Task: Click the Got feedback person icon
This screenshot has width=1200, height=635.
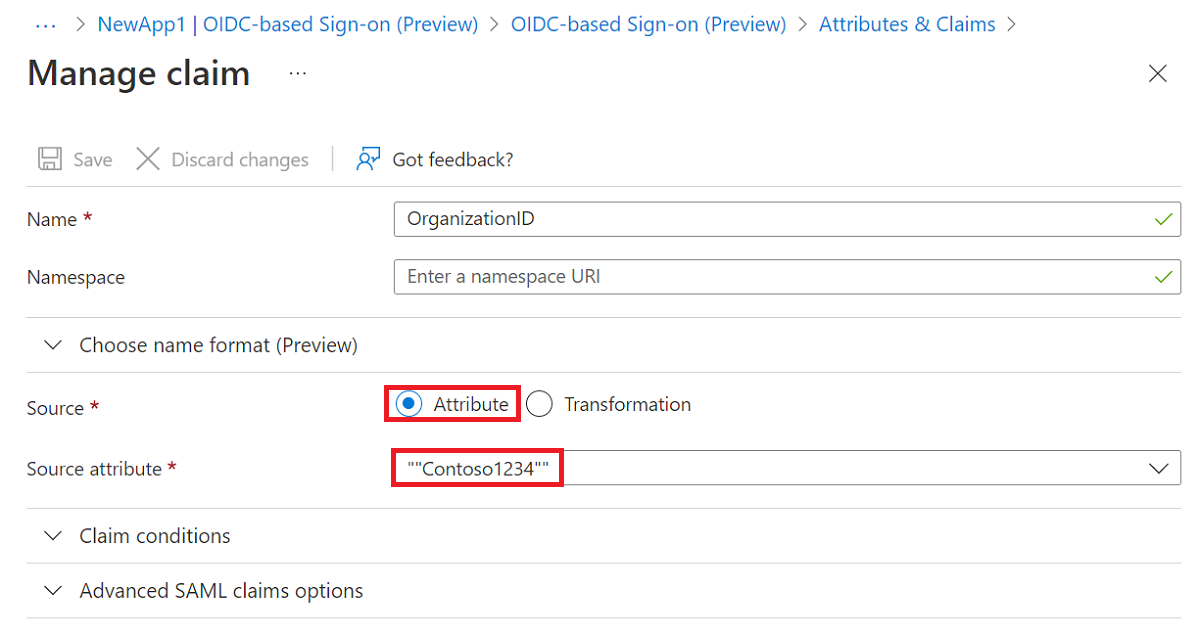Action: (x=368, y=159)
